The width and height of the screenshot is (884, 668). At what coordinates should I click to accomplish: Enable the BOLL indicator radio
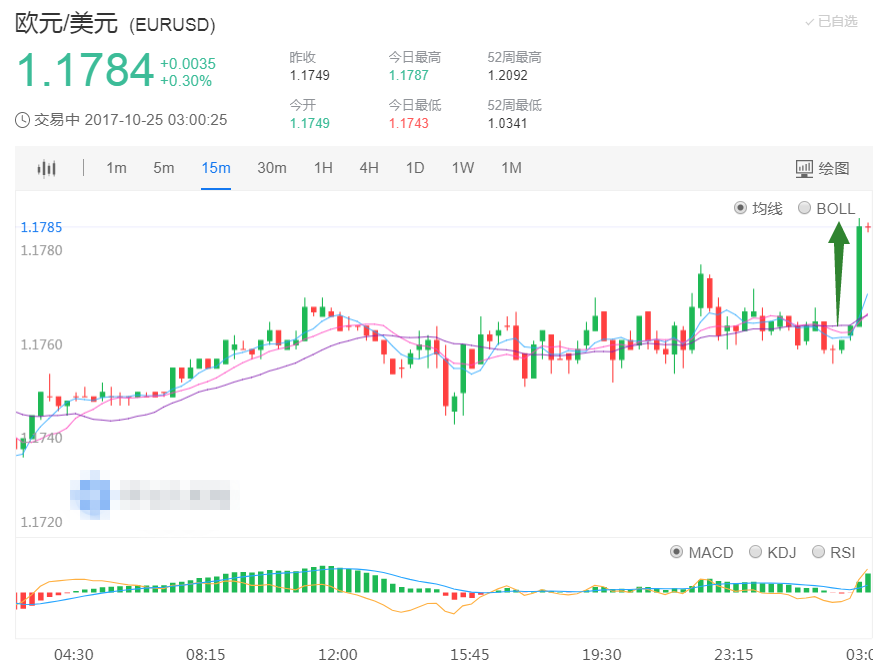pos(805,208)
